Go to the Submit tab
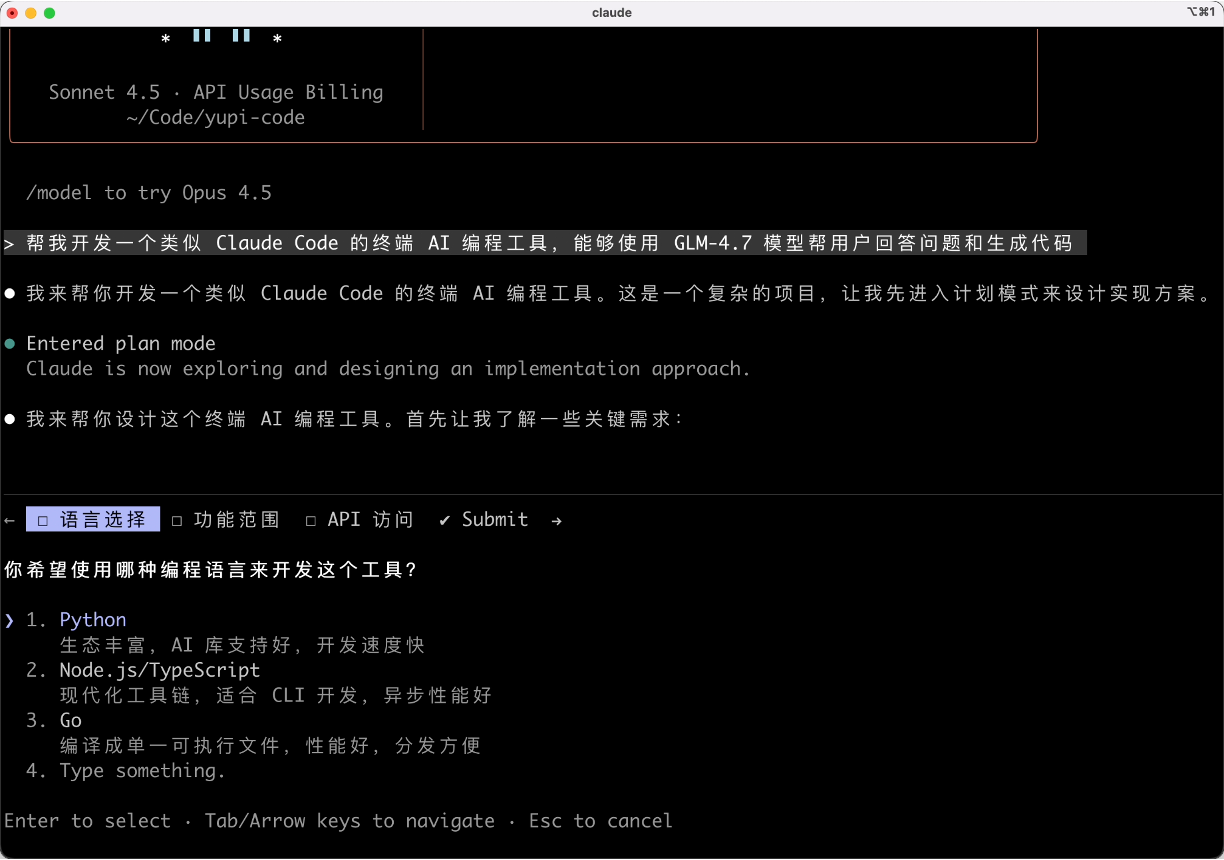 tap(484, 519)
